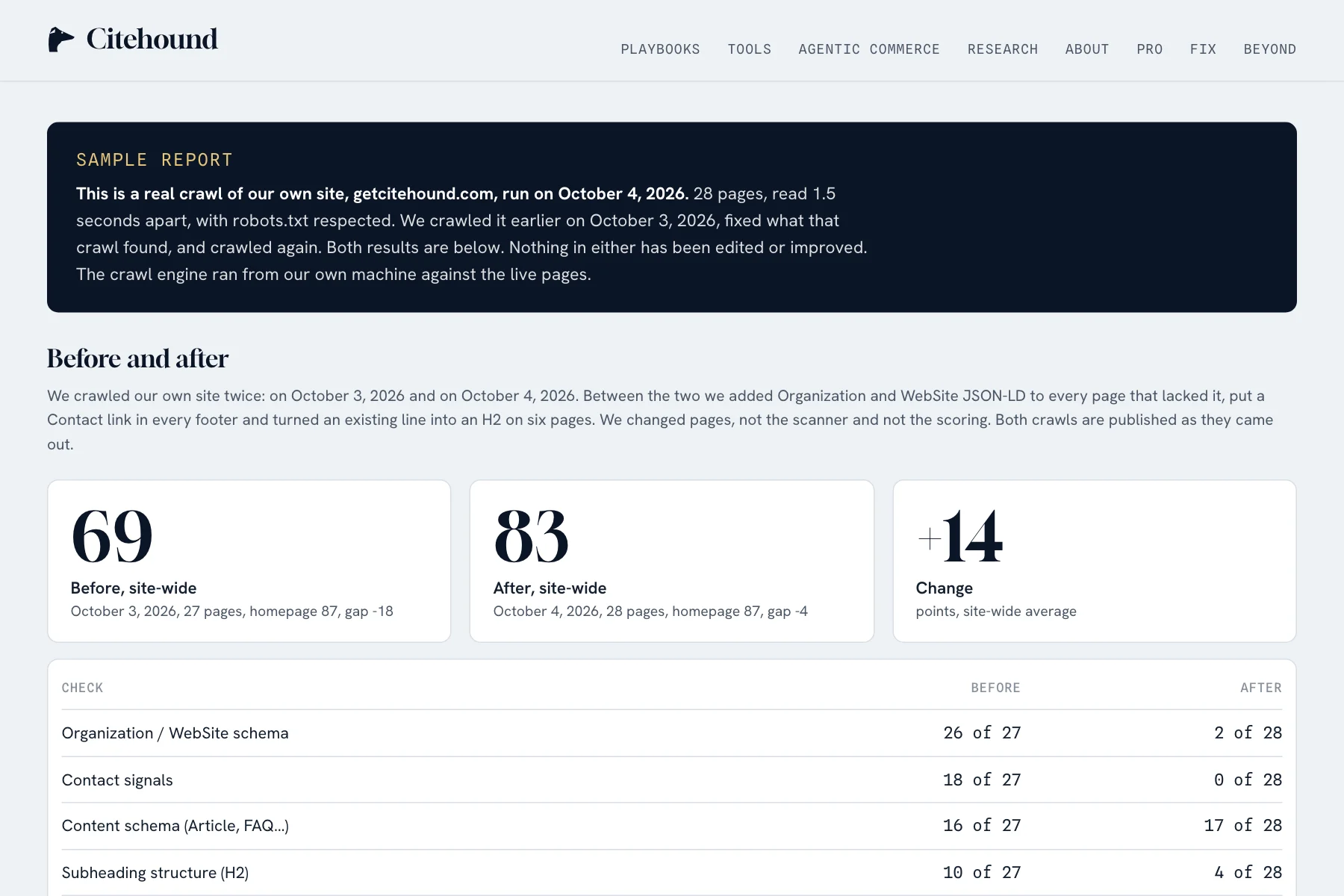This screenshot has height=896, width=1344.
Task: Click the CHECK column header
Action: tap(82, 688)
